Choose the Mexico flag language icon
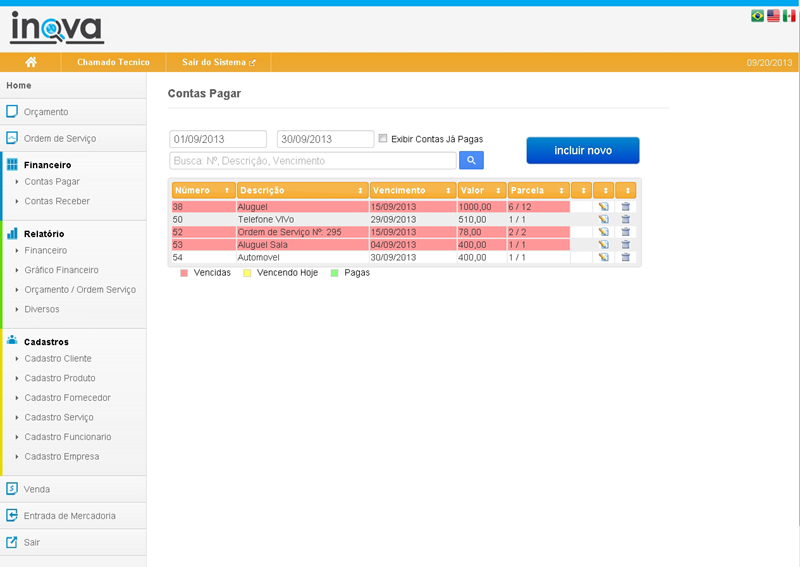Image resolution: width=800 pixels, height=567 pixels. point(789,16)
